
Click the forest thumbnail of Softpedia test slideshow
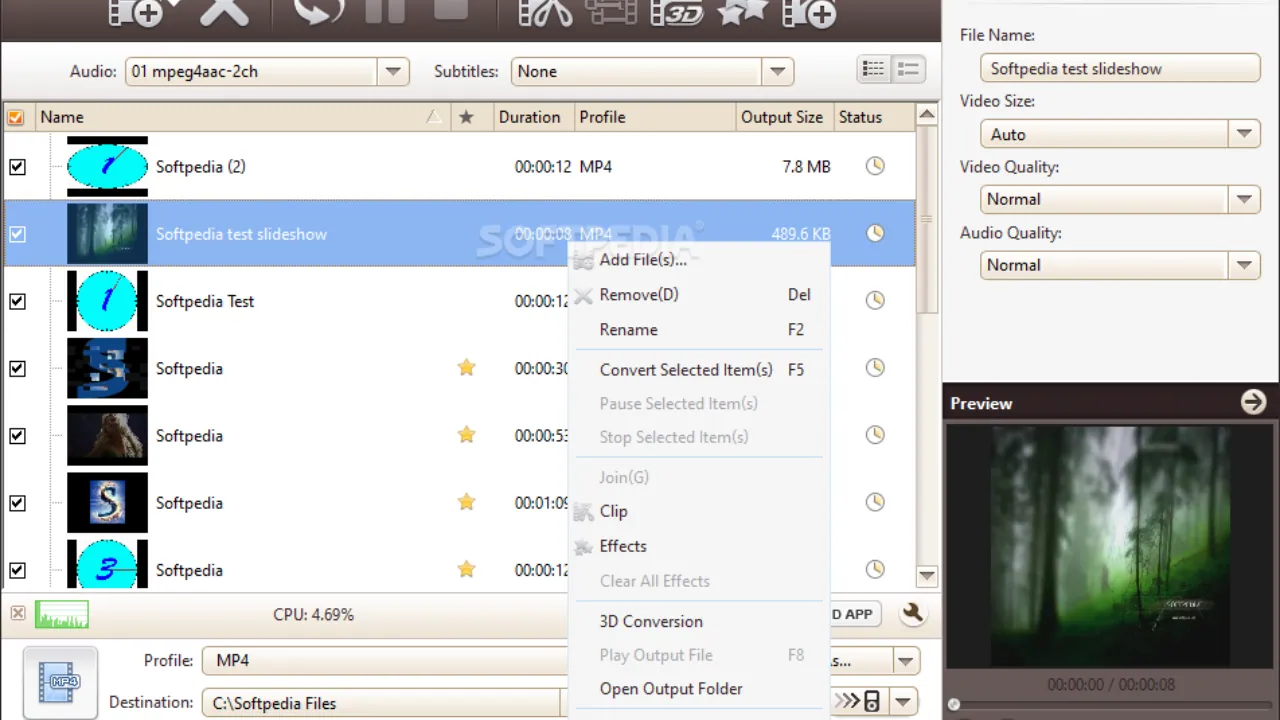click(107, 233)
